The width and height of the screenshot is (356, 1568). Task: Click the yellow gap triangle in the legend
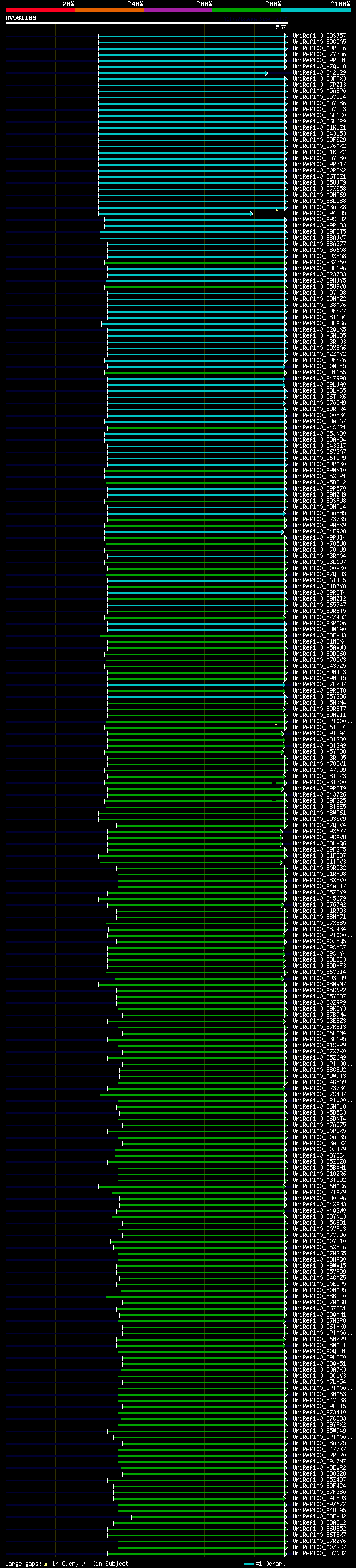[x=46, y=1563]
